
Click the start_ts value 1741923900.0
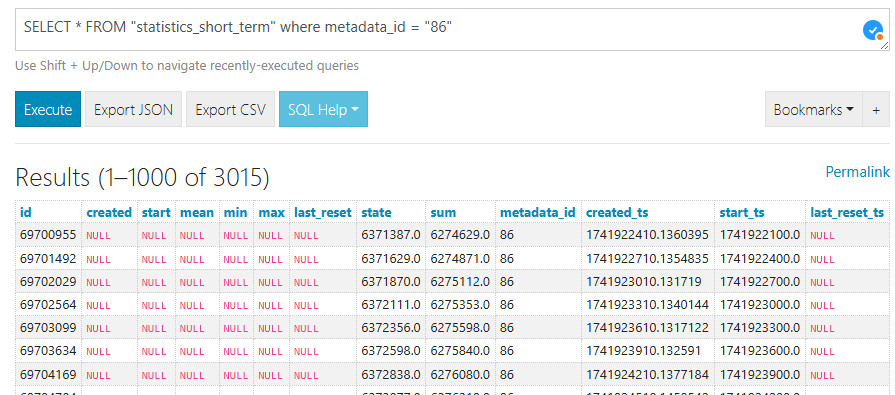tap(760, 375)
